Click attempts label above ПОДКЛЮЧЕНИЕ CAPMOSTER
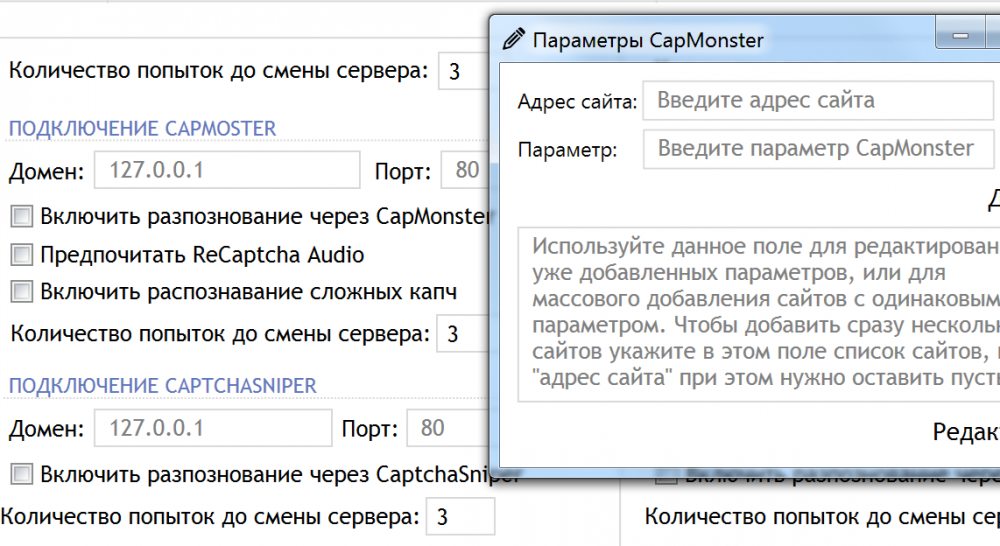Viewport: 1000px width, 546px height. pyautogui.click(x=218, y=70)
